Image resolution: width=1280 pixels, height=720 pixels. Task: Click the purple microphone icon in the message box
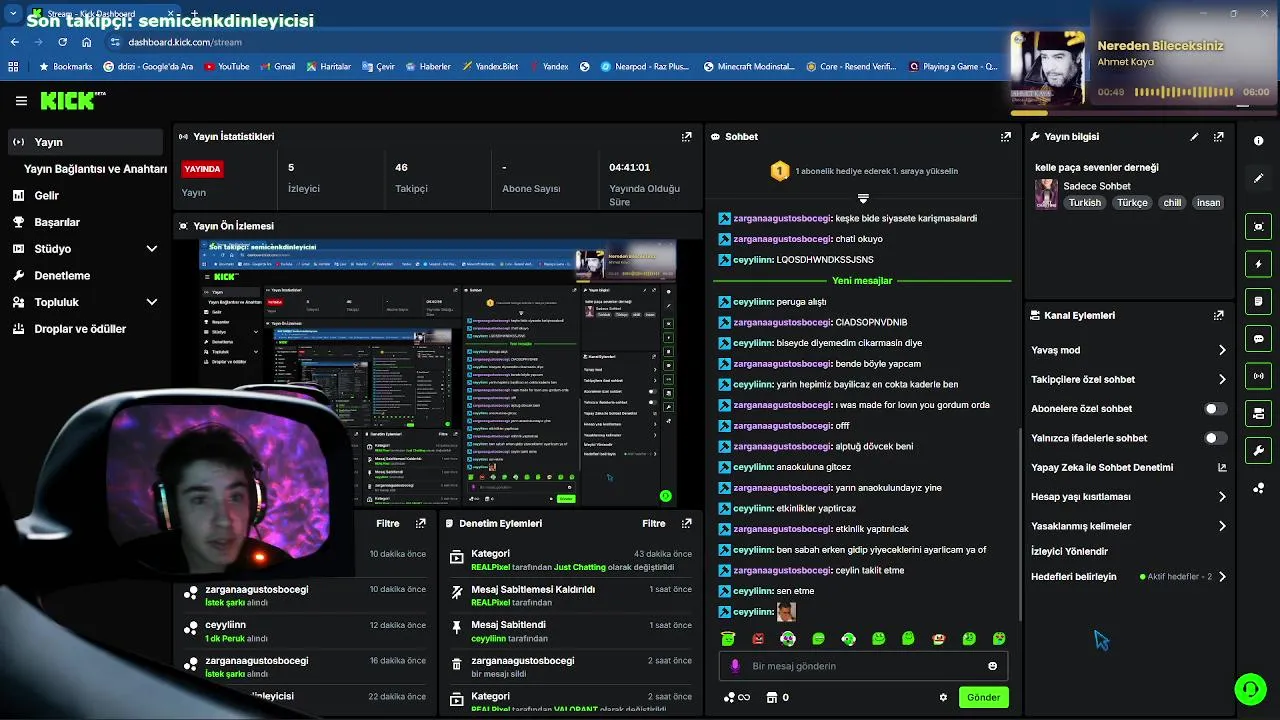[735, 666]
